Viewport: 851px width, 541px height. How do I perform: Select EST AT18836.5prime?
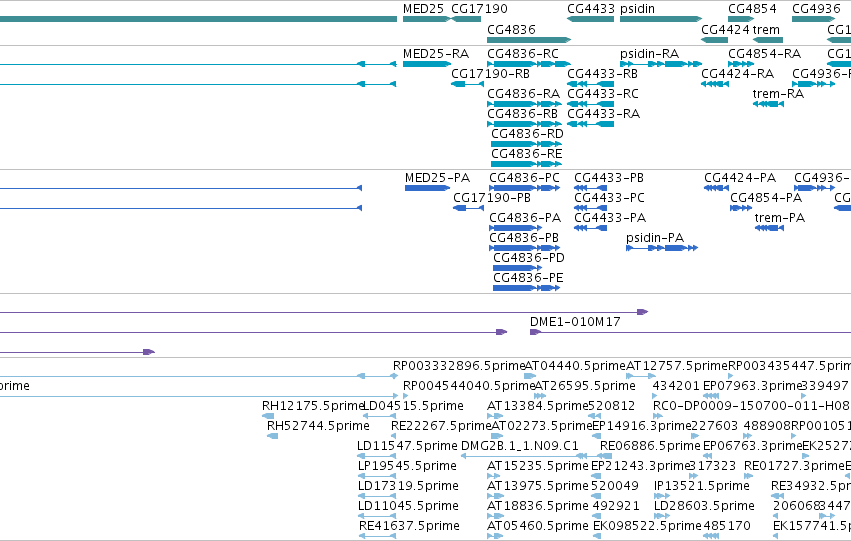coord(494,517)
